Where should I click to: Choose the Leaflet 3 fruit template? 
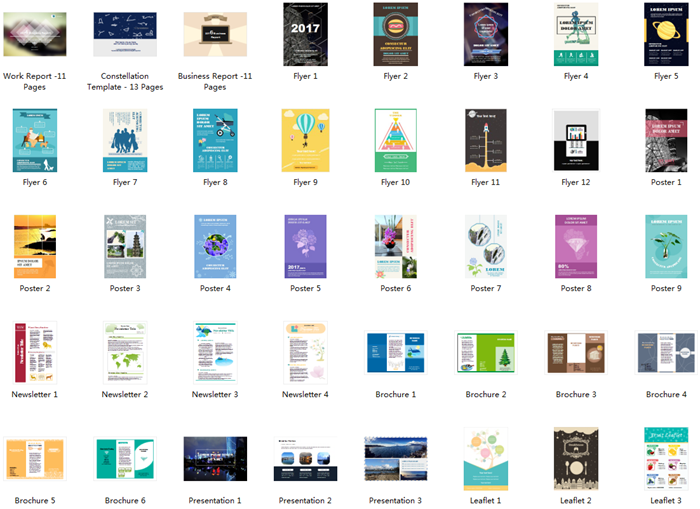tap(666, 459)
